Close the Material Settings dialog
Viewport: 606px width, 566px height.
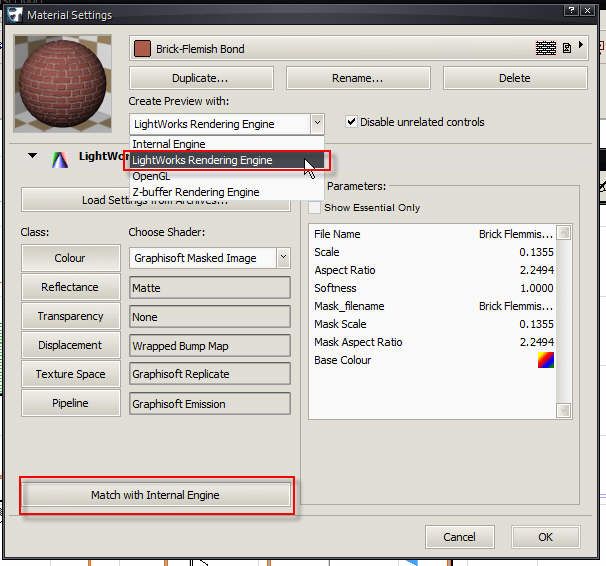587,11
